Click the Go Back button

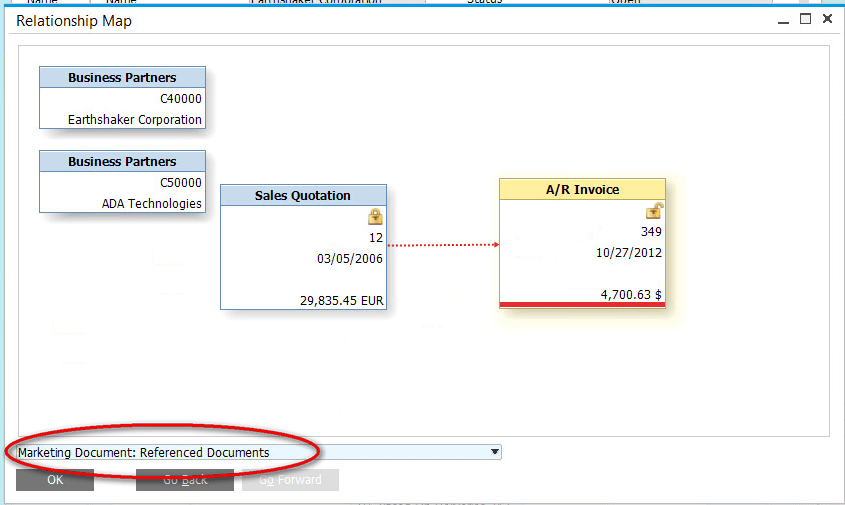[x=185, y=480]
